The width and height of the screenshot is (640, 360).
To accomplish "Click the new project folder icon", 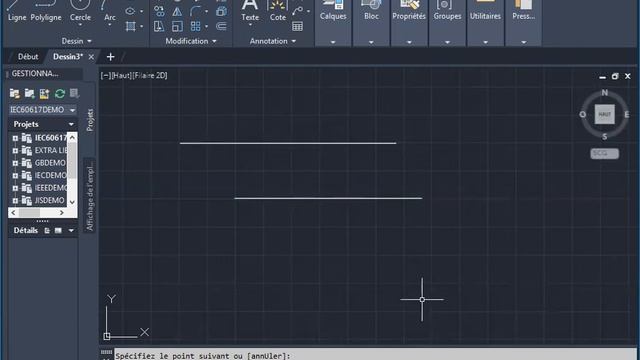I will 29,93.
